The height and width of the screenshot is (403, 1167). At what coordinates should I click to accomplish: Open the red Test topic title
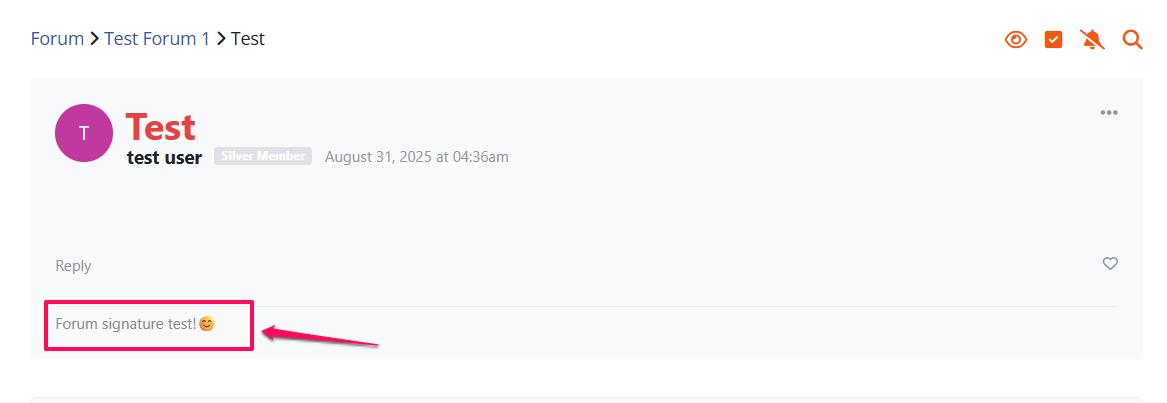[x=161, y=127]
